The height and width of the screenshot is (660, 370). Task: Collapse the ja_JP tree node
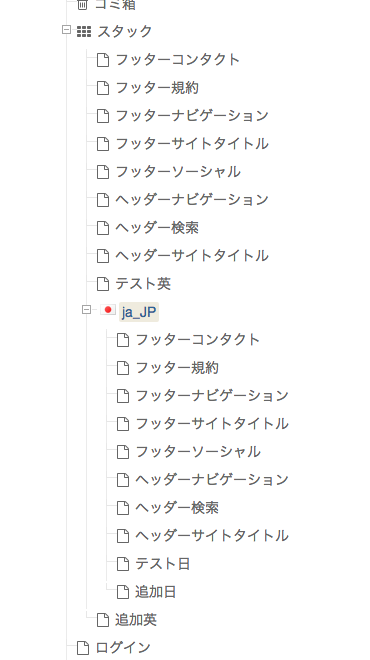tap(86, 310)
